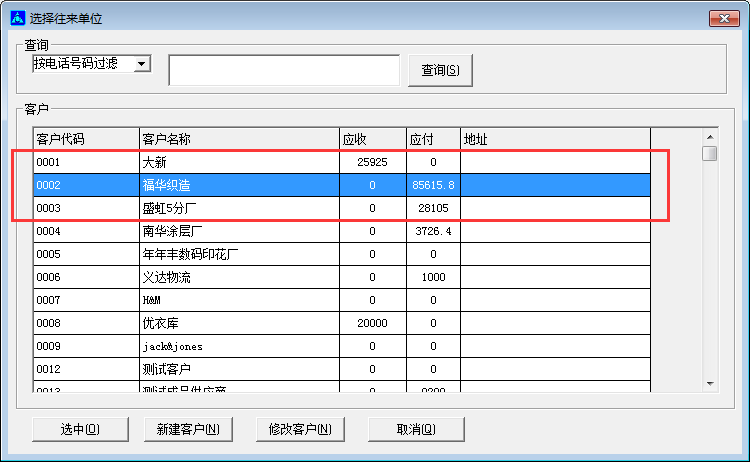The height and width of the screenshot is (462, 750).
Task: Click receivable value 25925
Action: tap(372, 162)
